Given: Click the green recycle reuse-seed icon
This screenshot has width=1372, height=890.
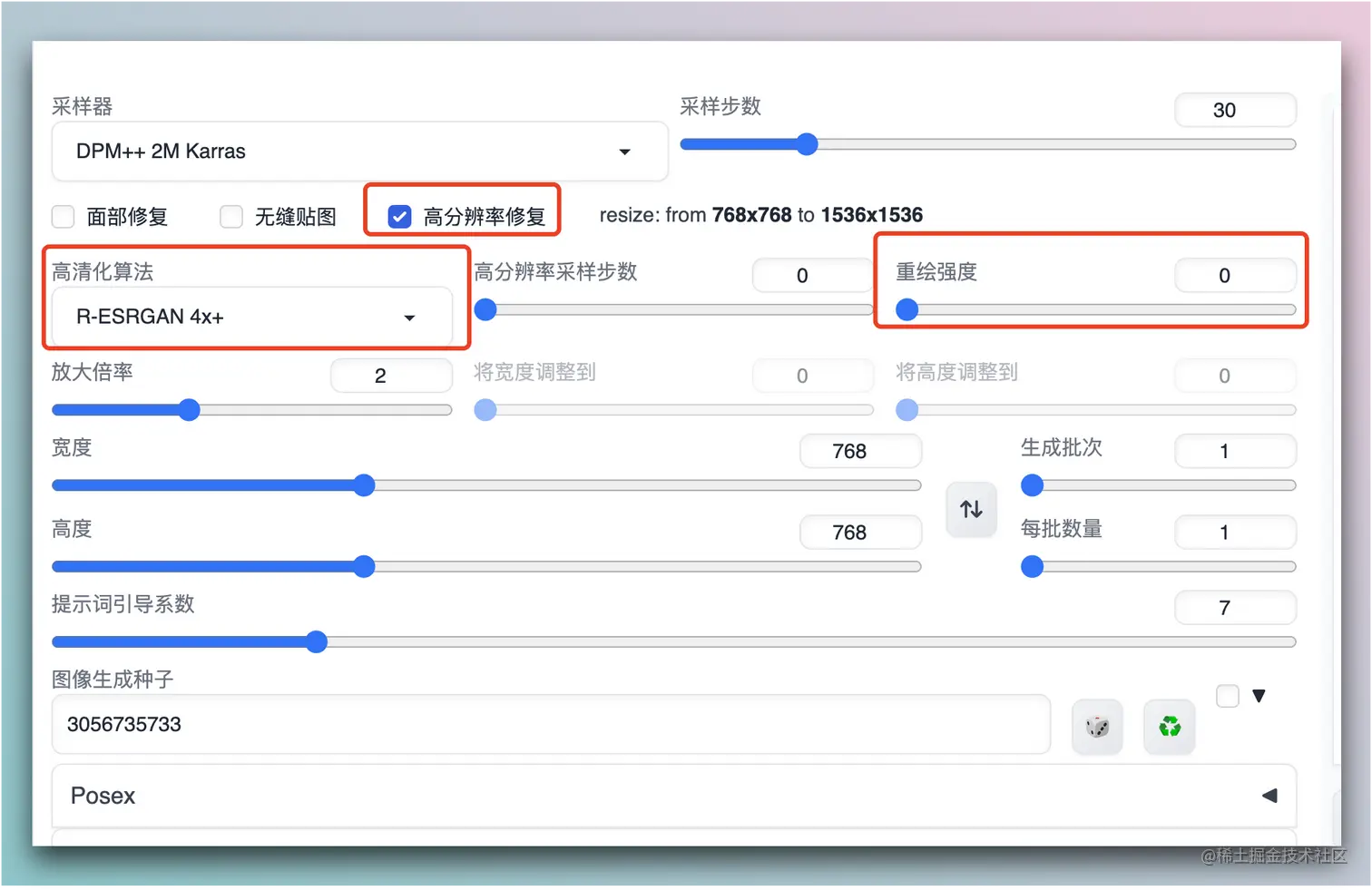Looking at the screenshot, I should [x=1170, y=727].
